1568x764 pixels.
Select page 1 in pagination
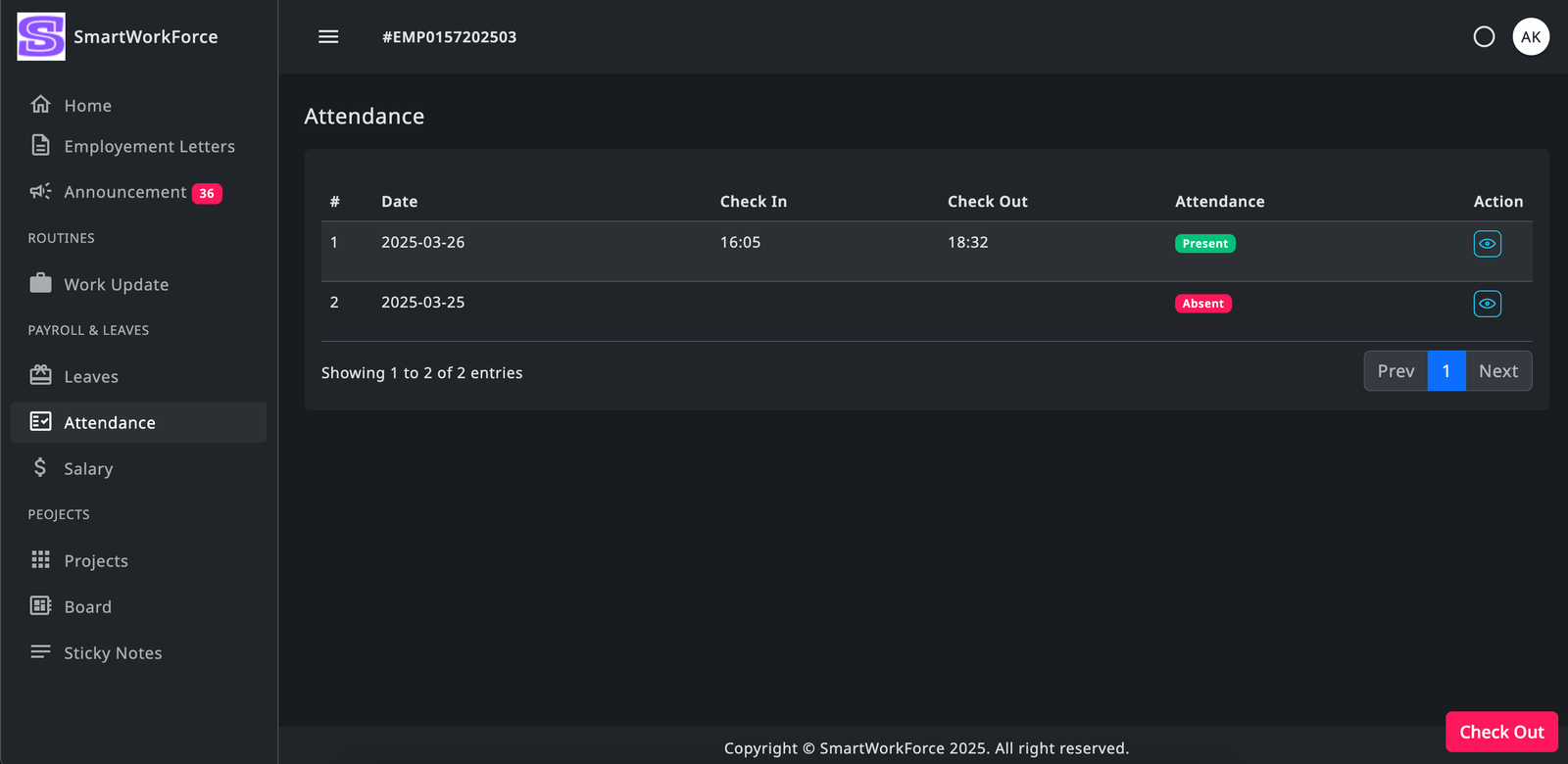coord(1445,371)
